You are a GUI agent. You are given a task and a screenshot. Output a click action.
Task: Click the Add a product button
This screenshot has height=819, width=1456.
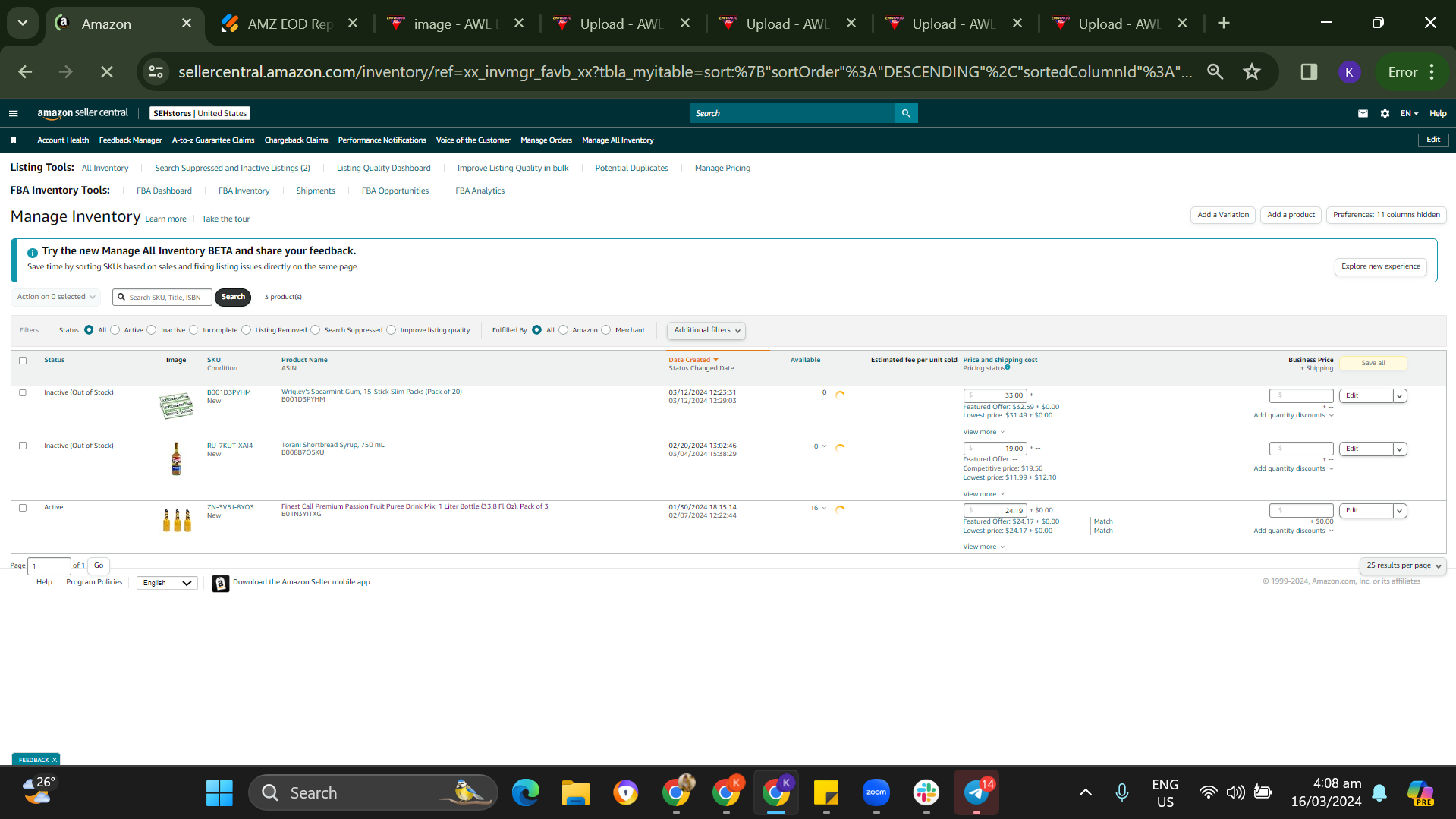1291,215
